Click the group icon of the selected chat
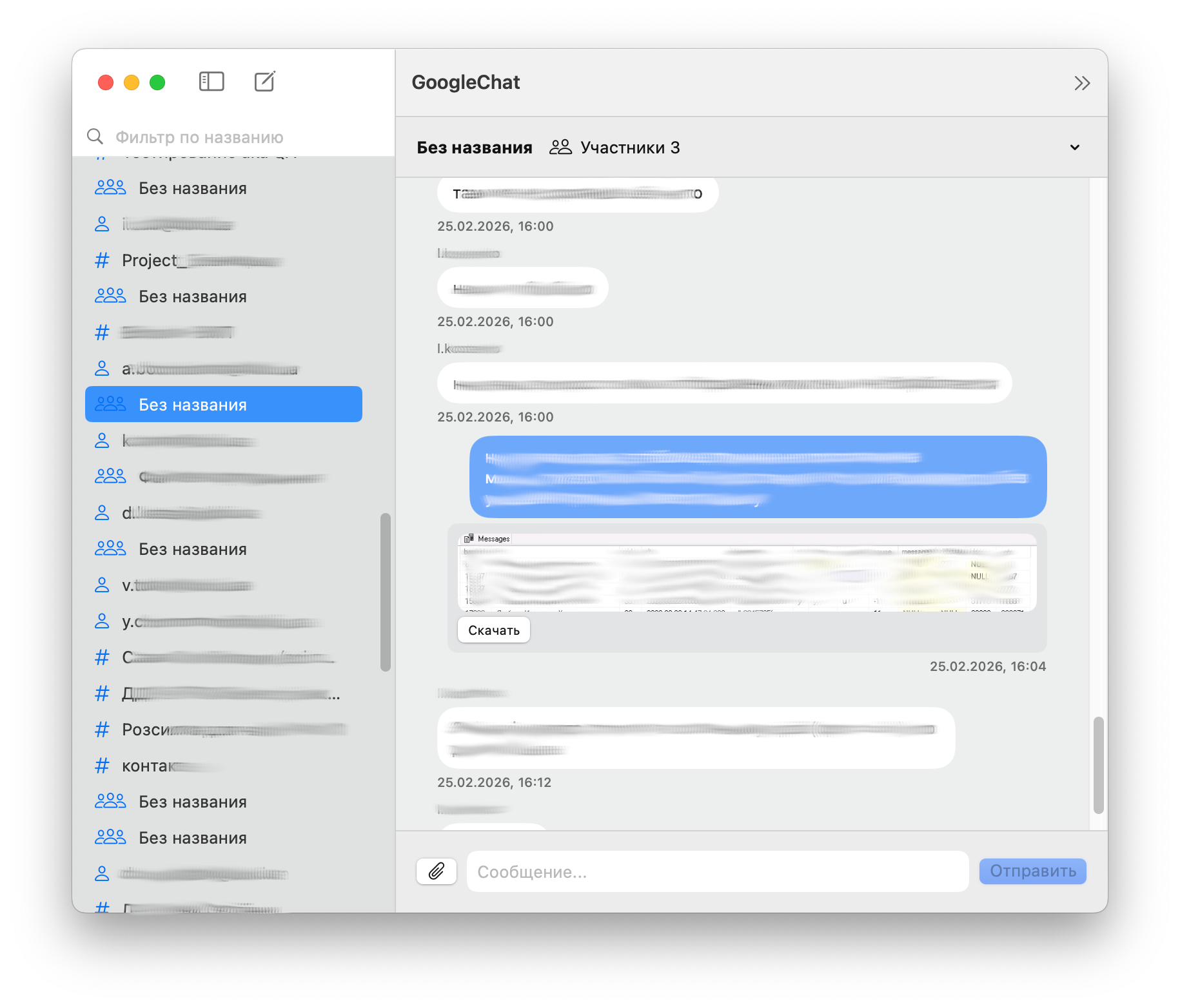The height and width of the screenshot is (1008, 1180). pyautogui.click(x=110, y=404)
